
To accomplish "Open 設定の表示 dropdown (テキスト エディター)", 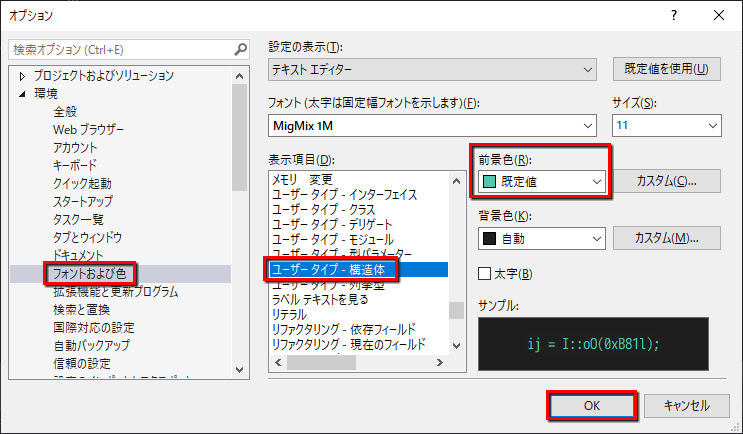I will tap(432, 70).
